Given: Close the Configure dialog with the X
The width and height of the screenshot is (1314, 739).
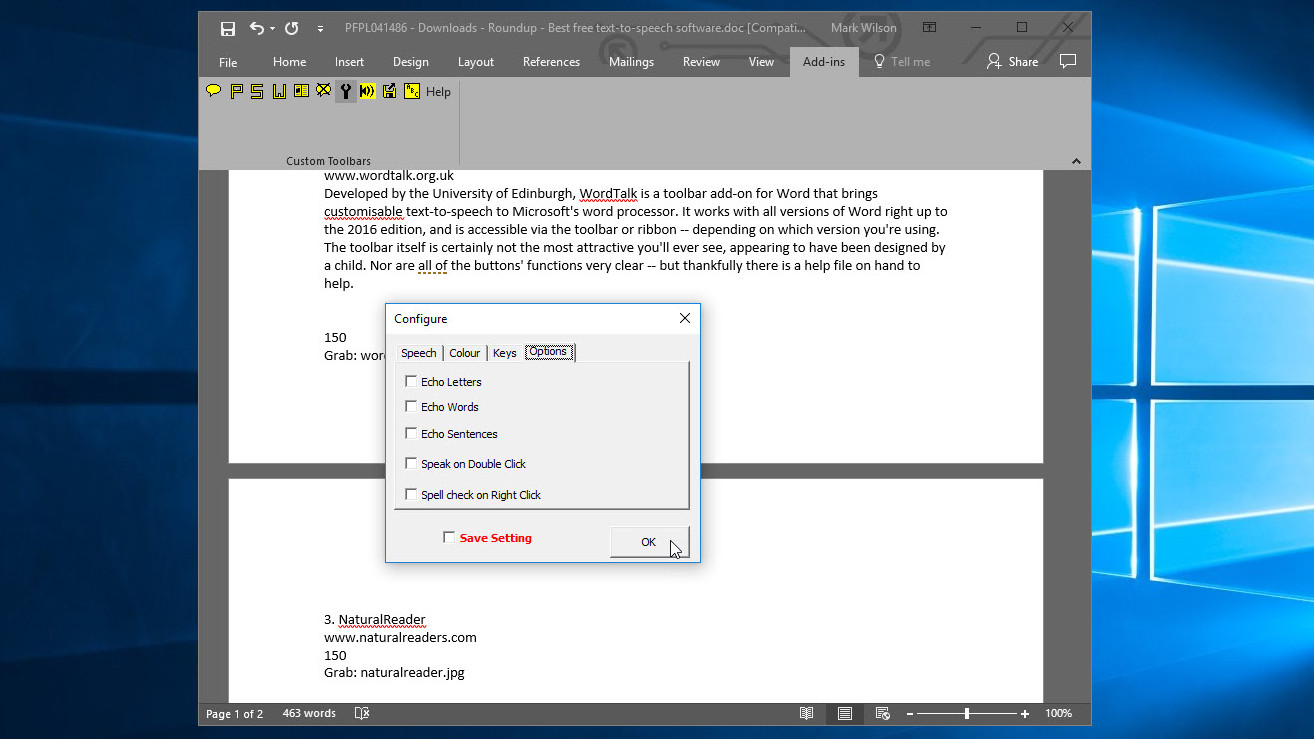Looking at the screenshot, I should [685, 318].
